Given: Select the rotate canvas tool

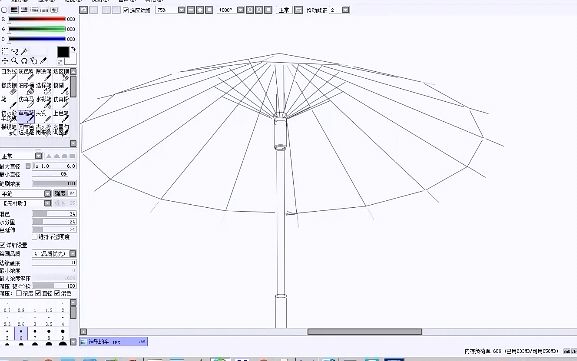Looking at the screenshot, I should pyautogui.click(x=24, y=60).
